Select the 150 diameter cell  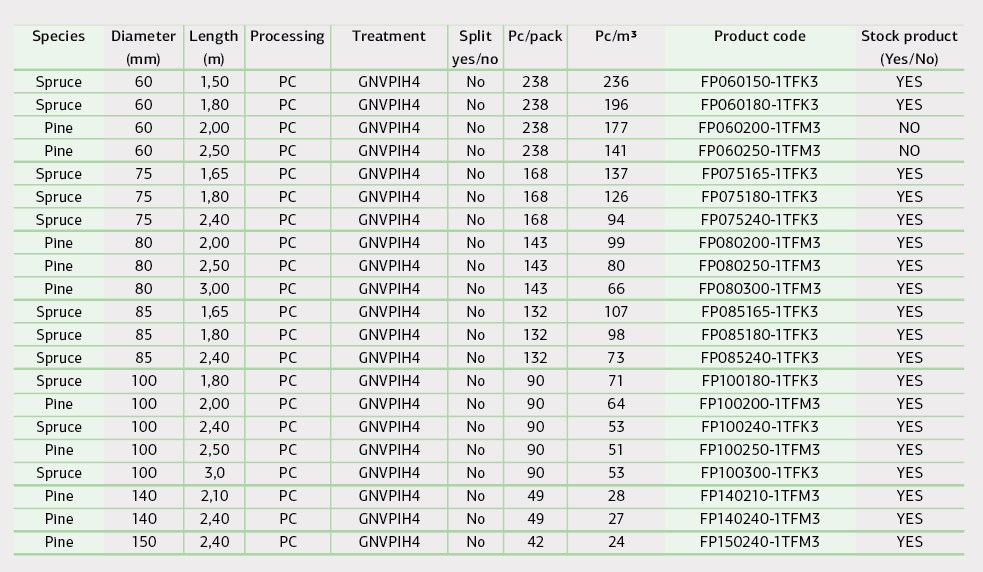144,542
